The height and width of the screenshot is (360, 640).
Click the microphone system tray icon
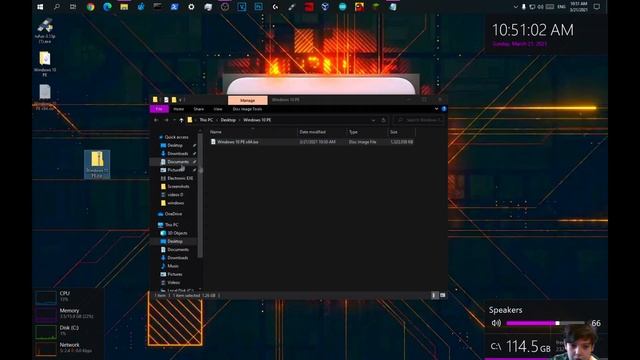pos(524,7)
